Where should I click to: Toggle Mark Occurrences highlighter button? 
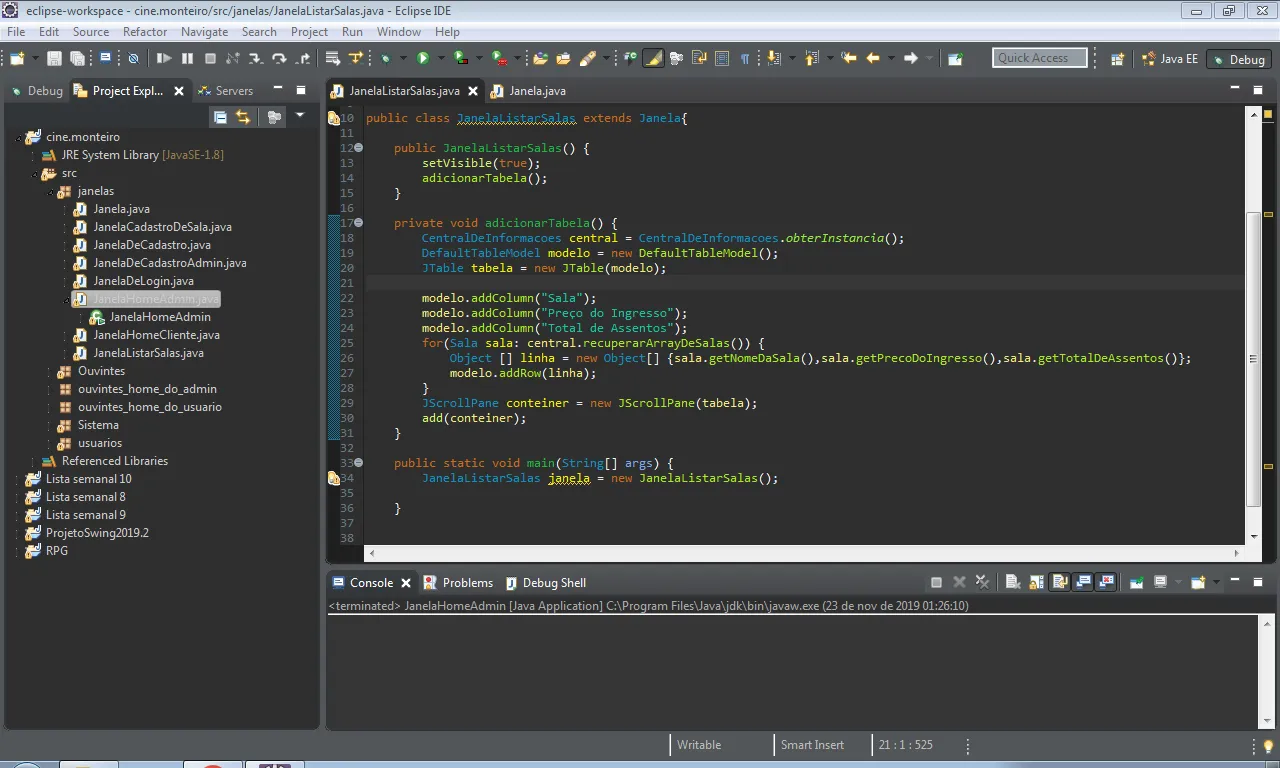coord(653,59)
